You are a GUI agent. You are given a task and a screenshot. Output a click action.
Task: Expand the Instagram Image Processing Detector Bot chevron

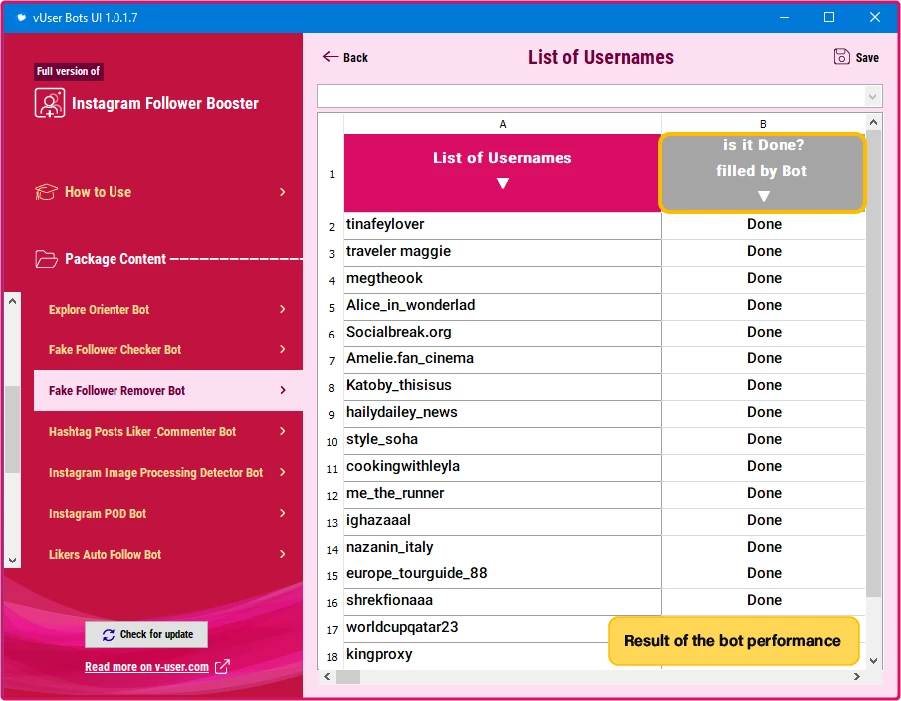tap(282, 472)
